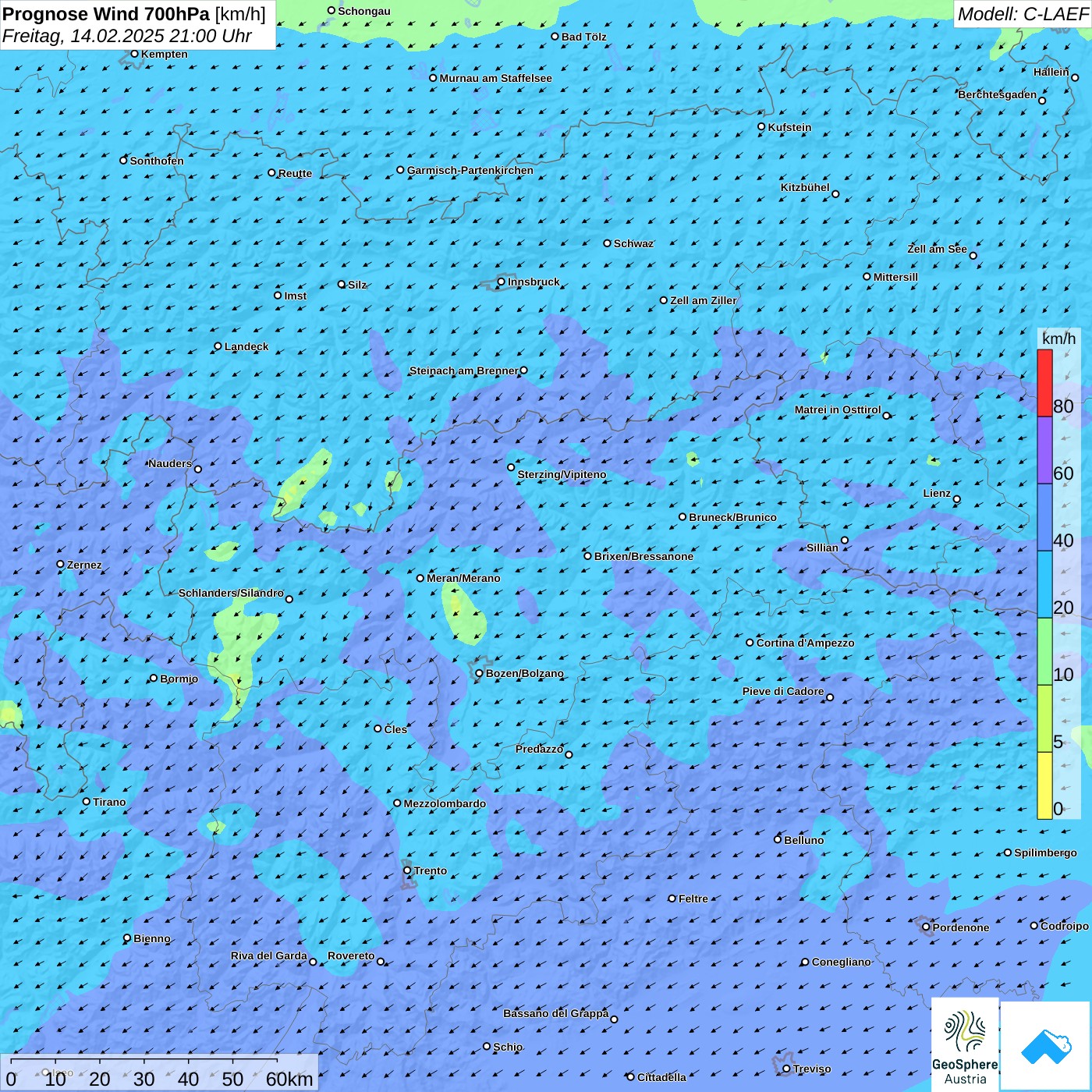Click the Trento city label
Viewport: 1092px width, 1092px height.
[x=431, y=870]
